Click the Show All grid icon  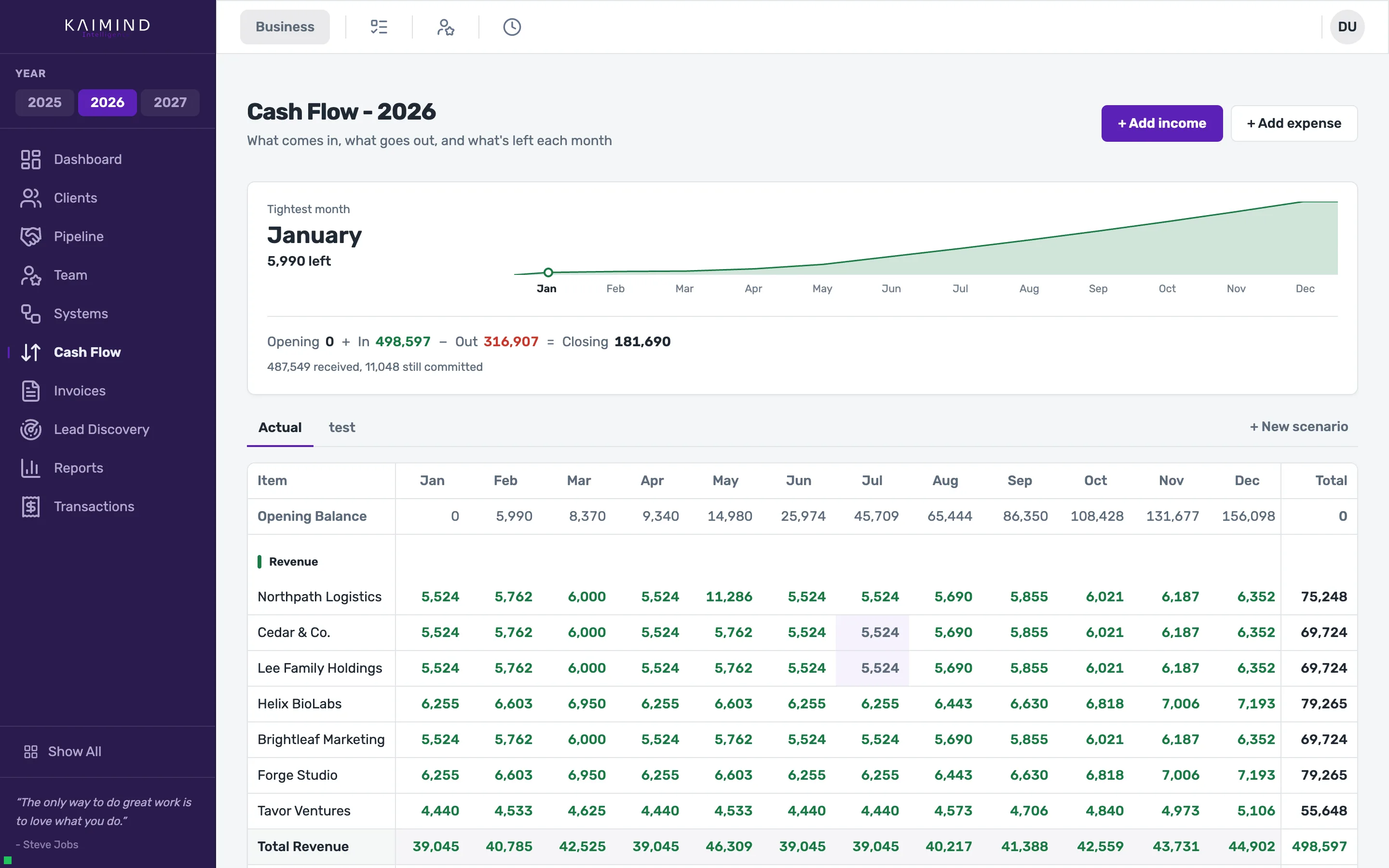point(31,751)
